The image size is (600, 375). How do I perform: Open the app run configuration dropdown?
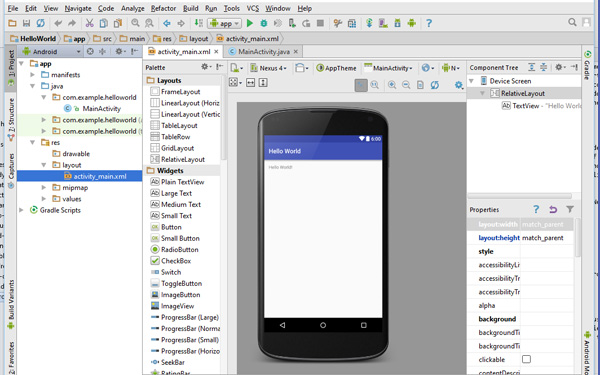click(x=224, y=23)
